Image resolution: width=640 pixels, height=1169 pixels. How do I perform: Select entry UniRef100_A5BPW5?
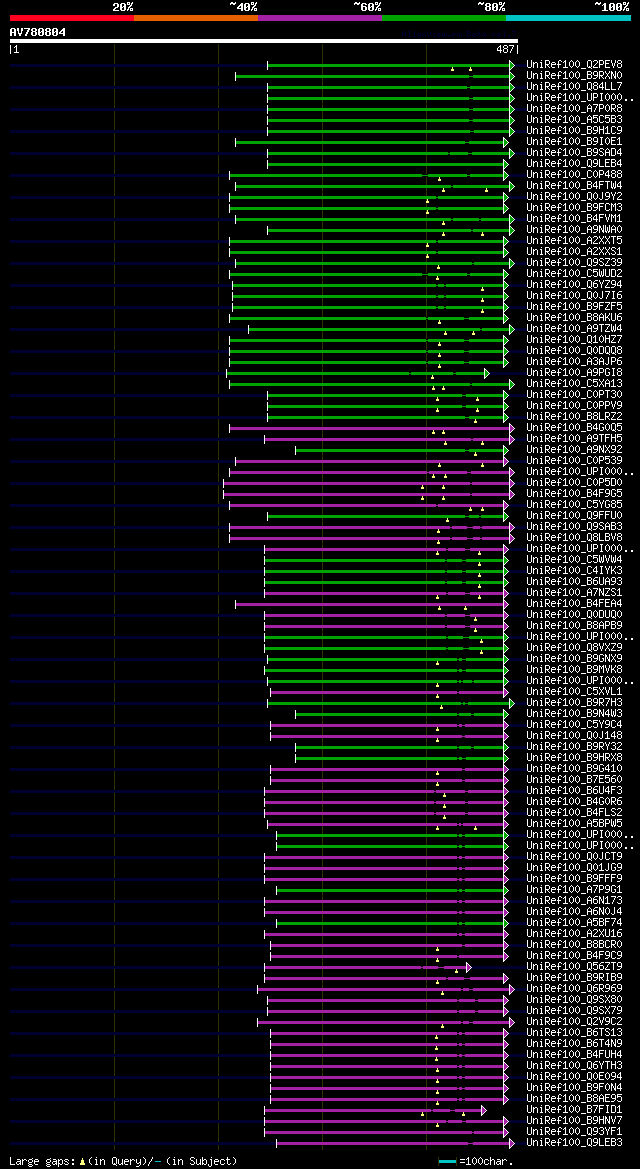pyautogui.click(x=574, y=823)
